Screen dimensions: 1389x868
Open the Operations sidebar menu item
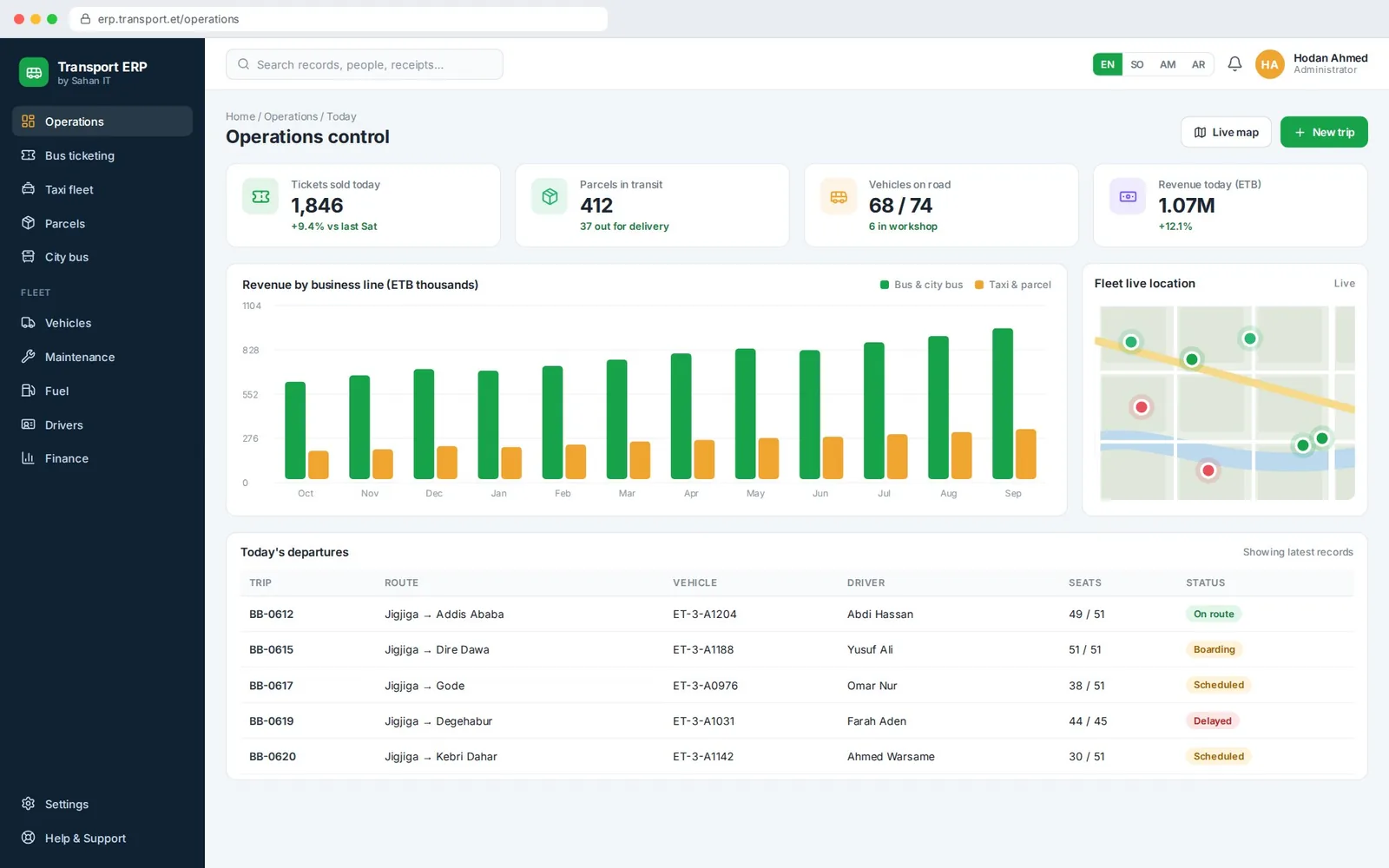[x=102, y=122]
